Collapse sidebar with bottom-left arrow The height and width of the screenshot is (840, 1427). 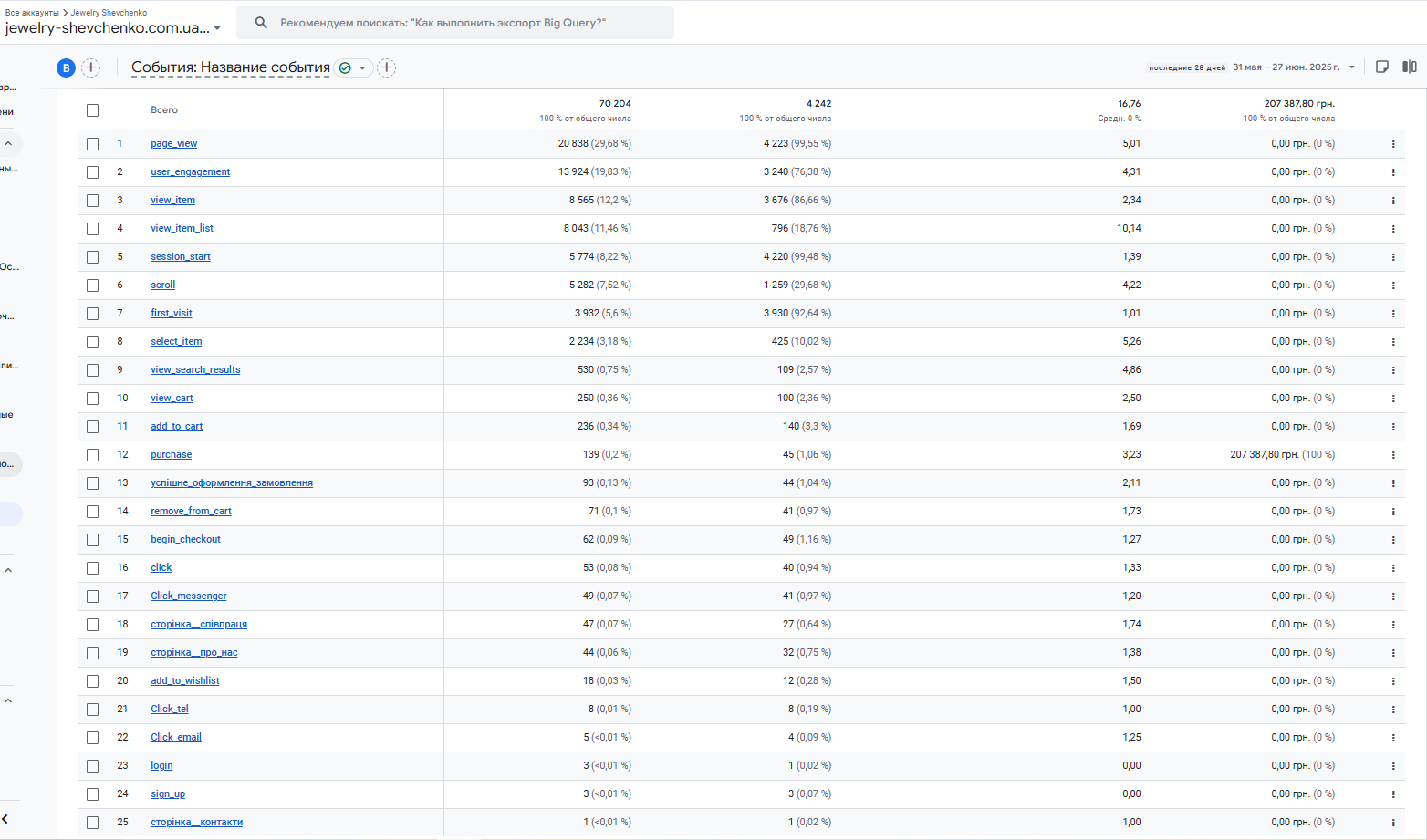(5, 819)
